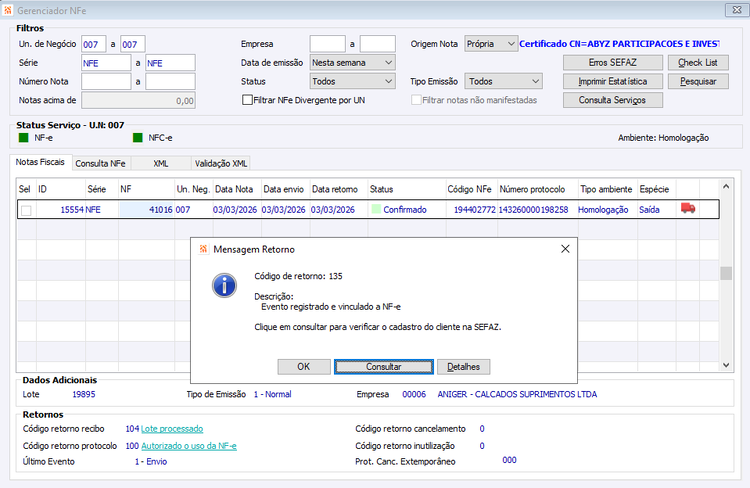Click the Check List button
Viewport: 750px width, 488px height.
698,63
